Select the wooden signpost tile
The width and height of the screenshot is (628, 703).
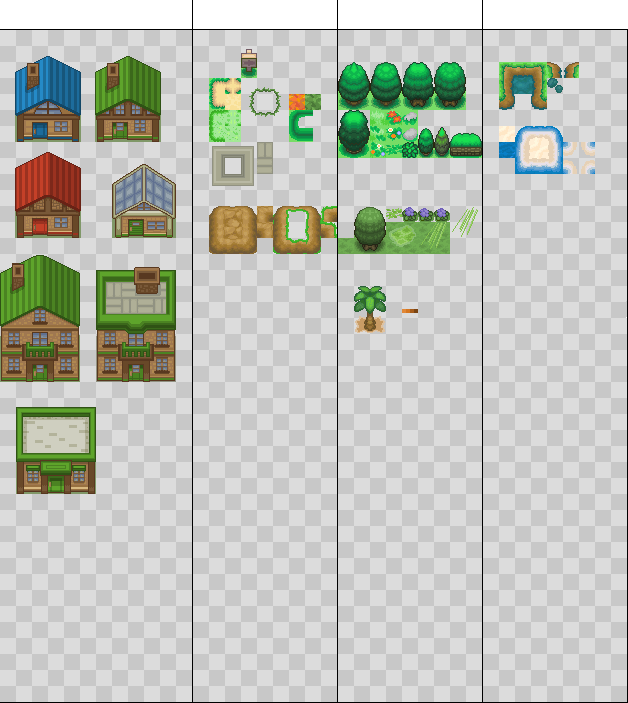coord(249,63)
